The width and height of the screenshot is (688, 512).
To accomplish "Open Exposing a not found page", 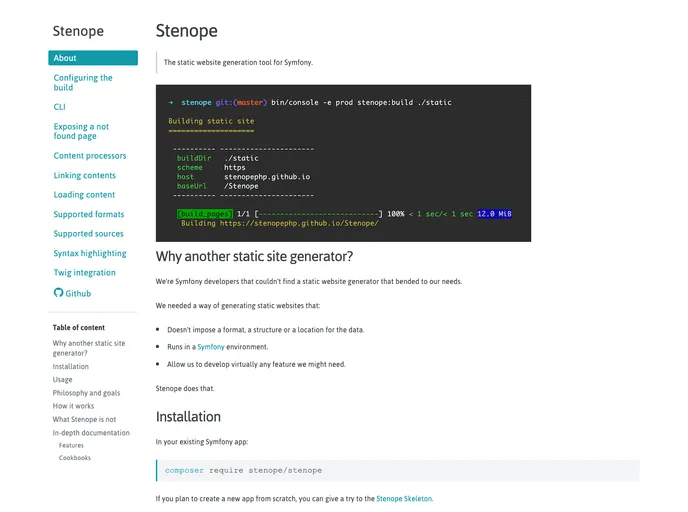I will 81,131.
